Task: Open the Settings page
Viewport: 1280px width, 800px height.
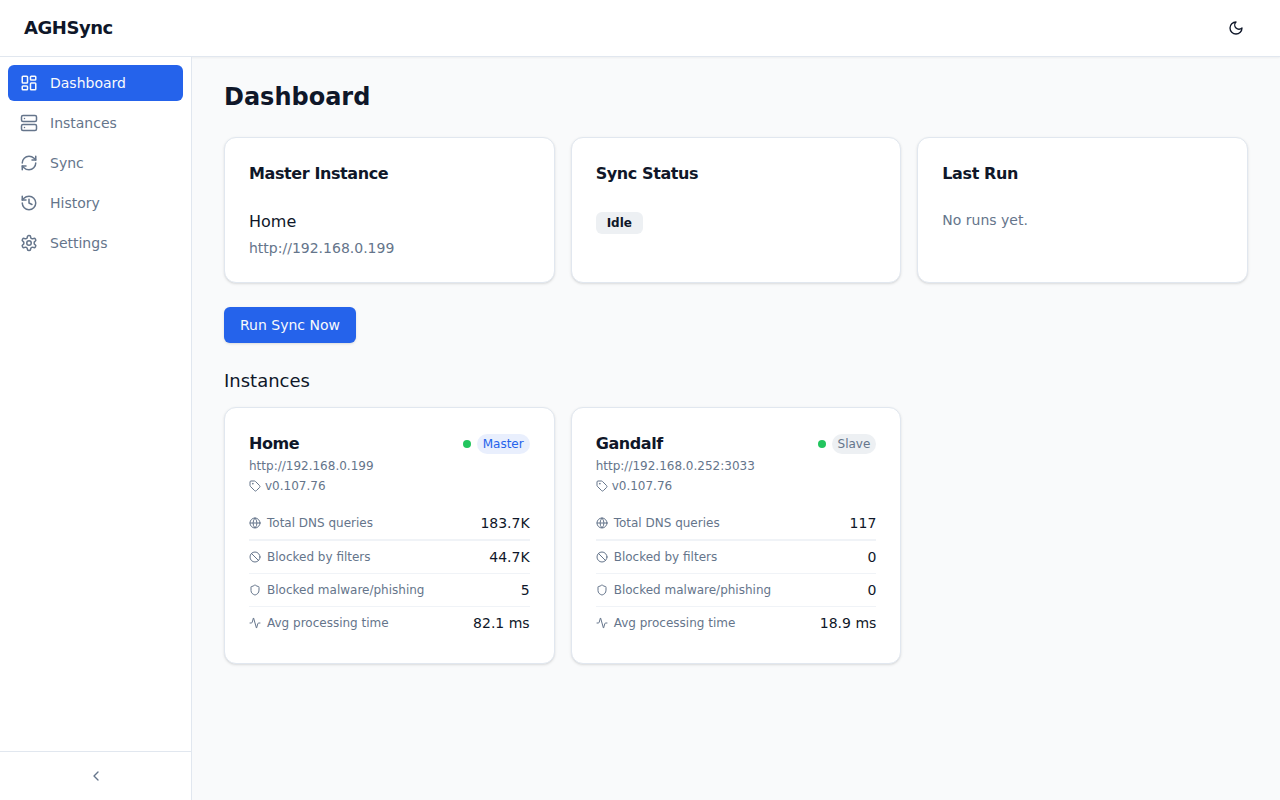Action: tap(95, 243)
